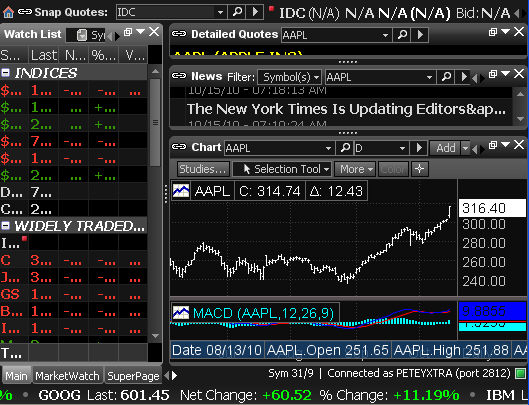Click the Watch List vertical scrollbar thumb
This screenshot has width=529, height=405.
tap(155, 122)
